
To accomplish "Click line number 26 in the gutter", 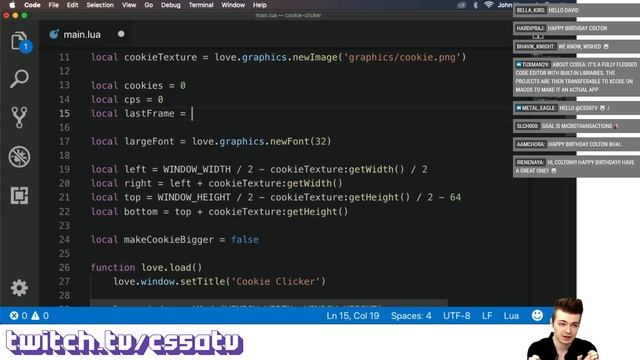I will point(64,267).
